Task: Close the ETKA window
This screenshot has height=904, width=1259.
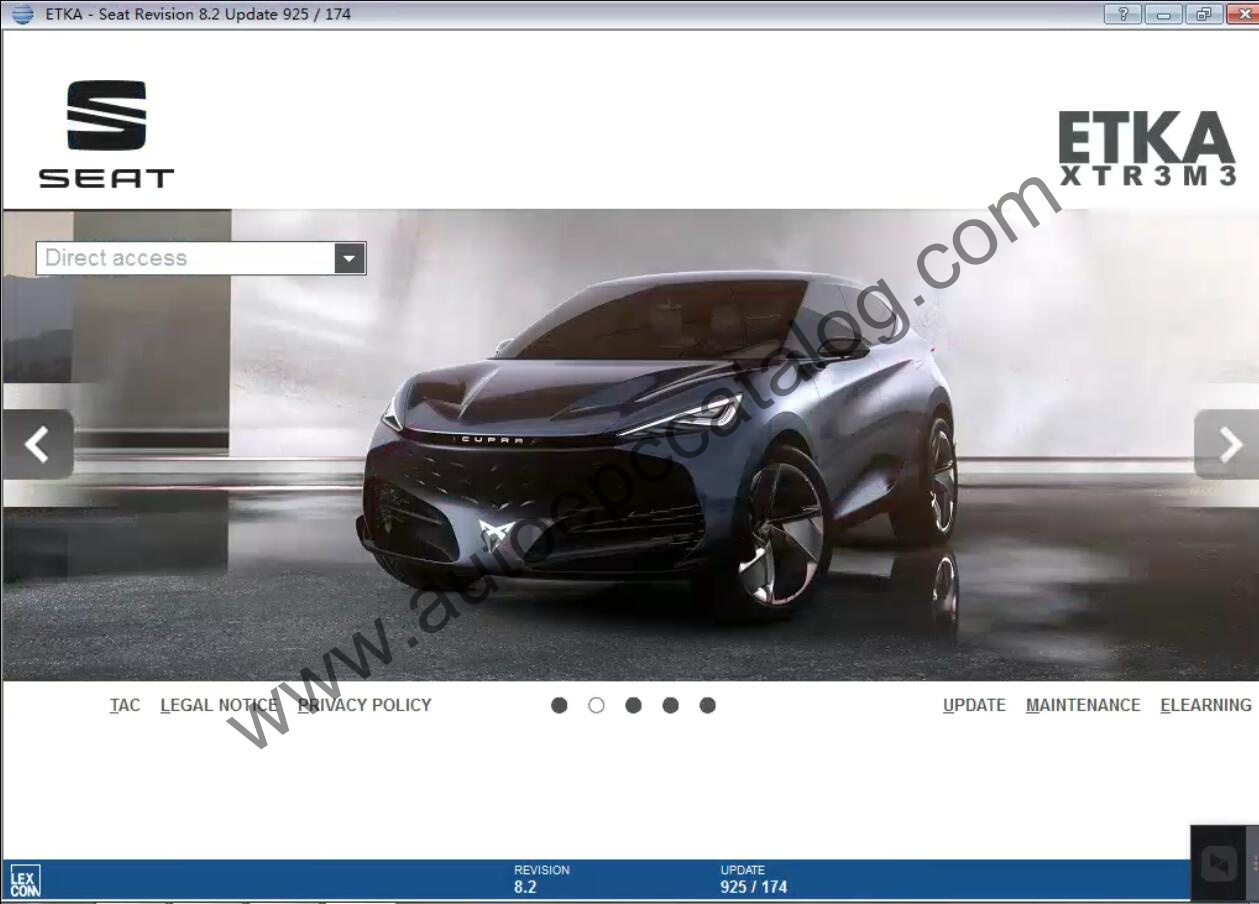Action: point(1242,14)
